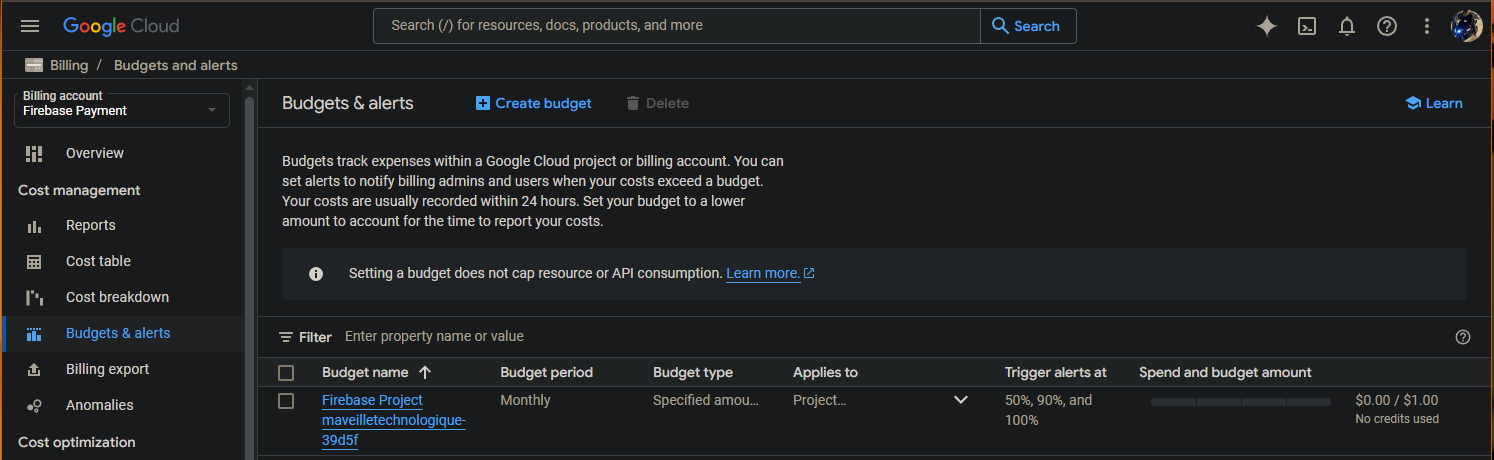
Task: Click the Billing credit card icon in breadcrumb
Action: point(34,65)
